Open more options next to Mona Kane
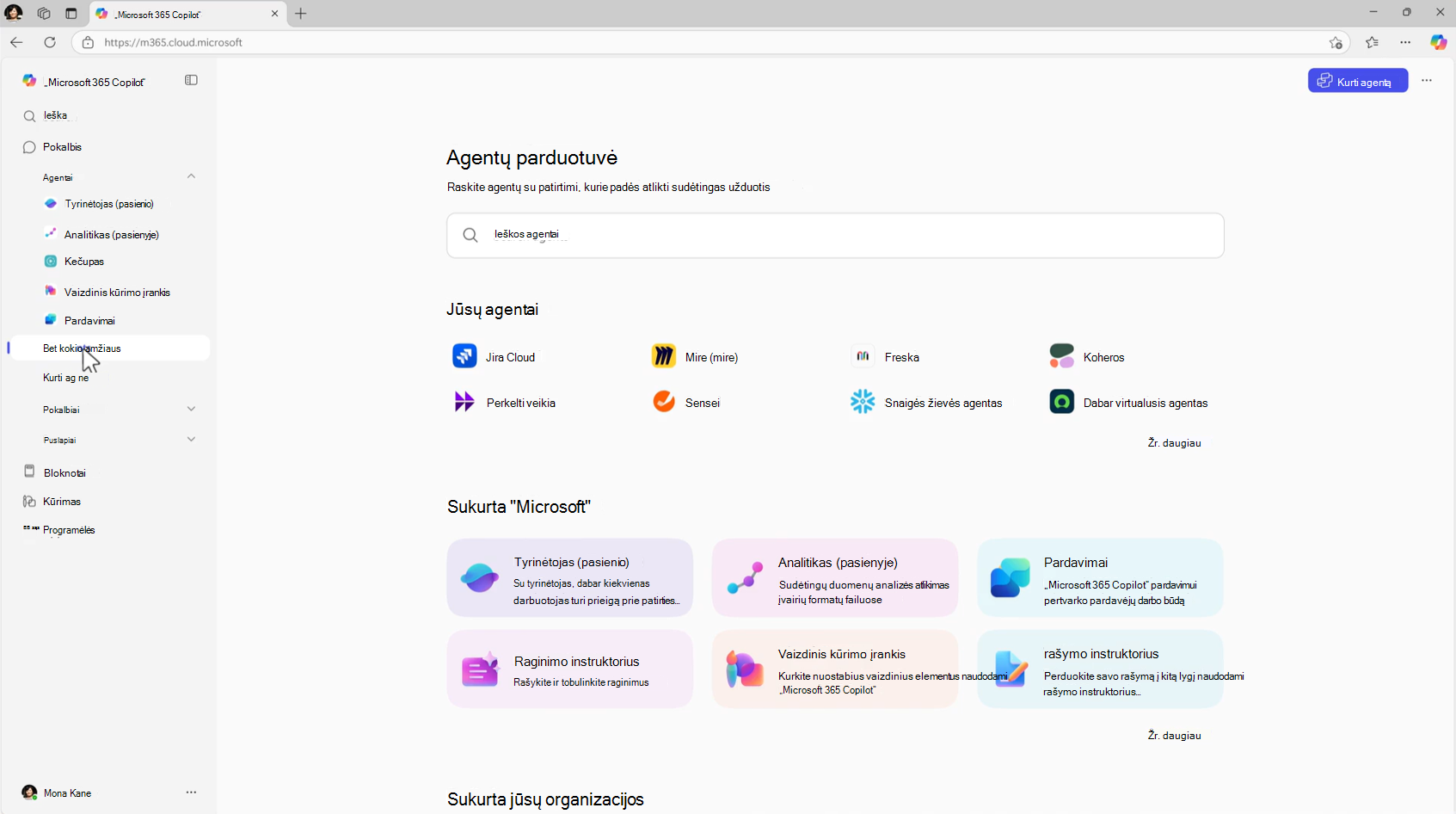Screen dimensions: 1456x814 tap(191, 792)
